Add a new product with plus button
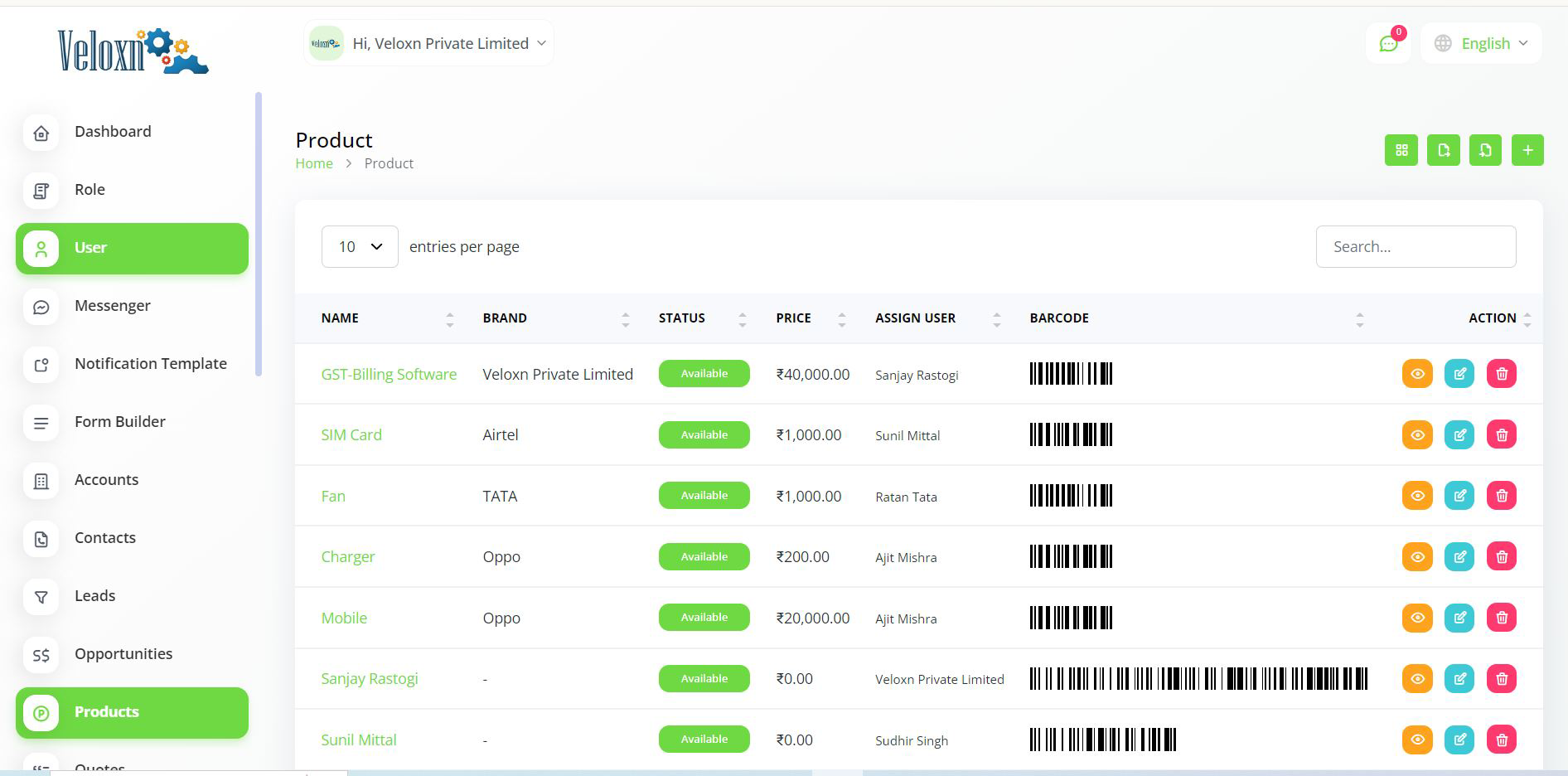 pyautogui.click(x=1527, y=150)
